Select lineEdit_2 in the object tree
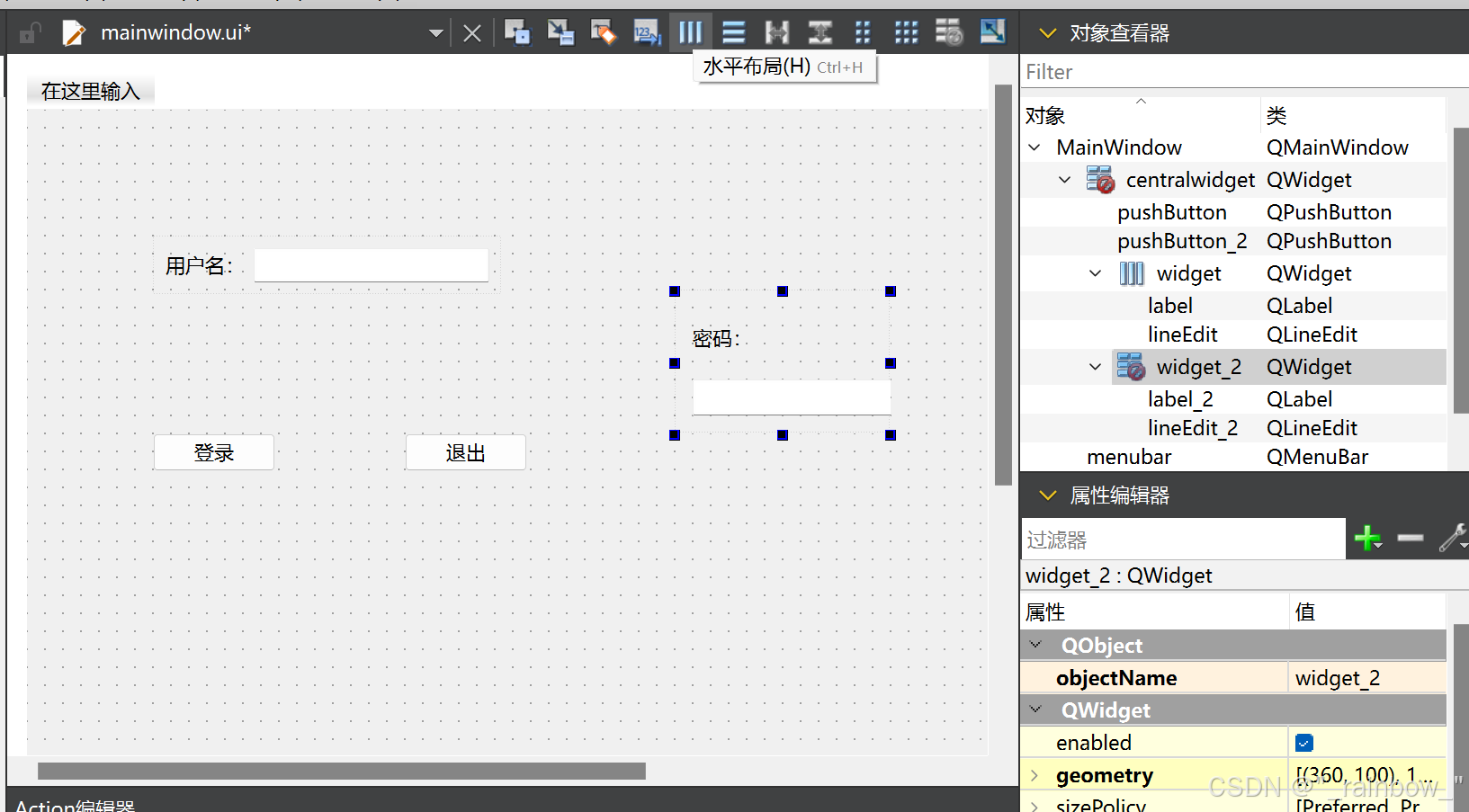The height and width of the screenshot is (812, 1469). pos(1193,428)
